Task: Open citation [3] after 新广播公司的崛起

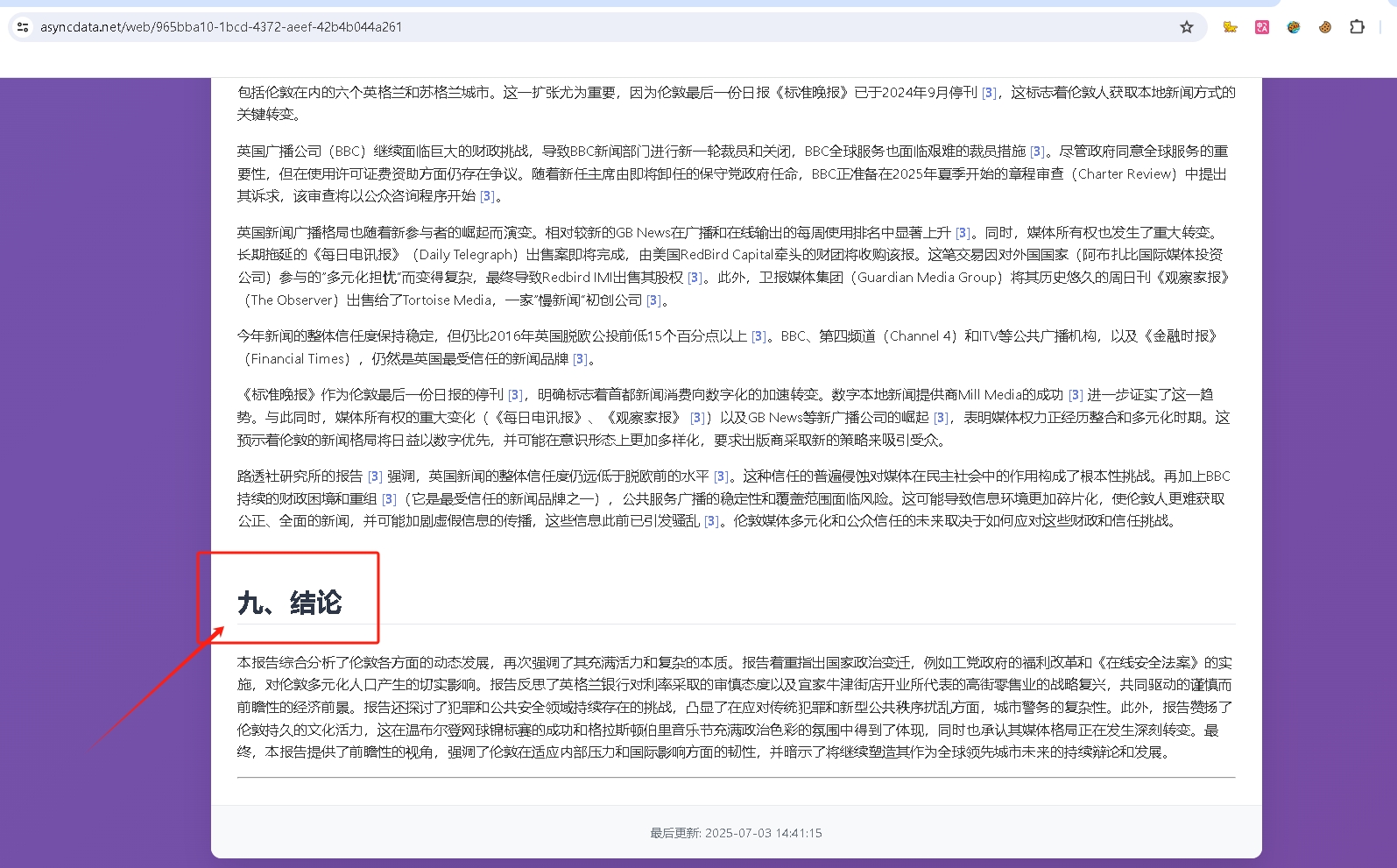Action: pos(941,418)
